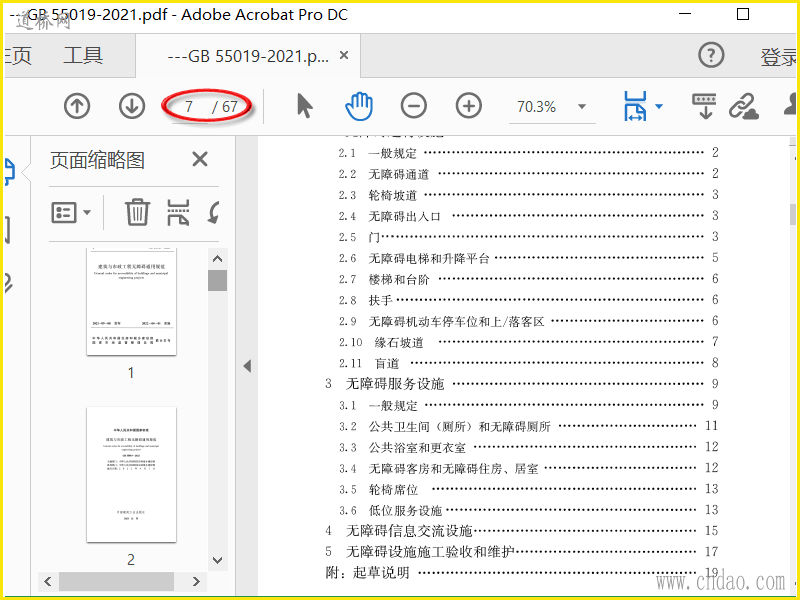Close the 页面缩略图 panel

point(200,159)
